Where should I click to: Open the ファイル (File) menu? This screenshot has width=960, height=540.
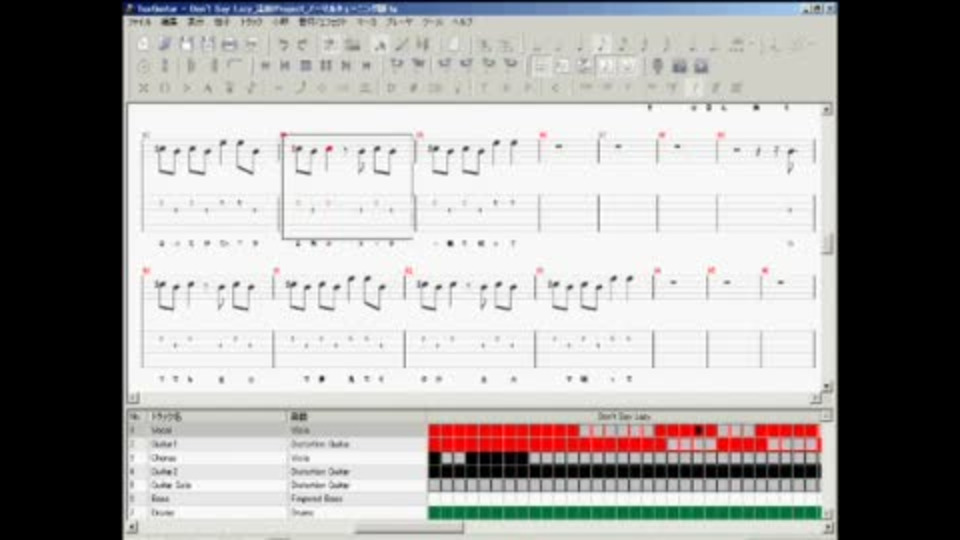[140, 21]
